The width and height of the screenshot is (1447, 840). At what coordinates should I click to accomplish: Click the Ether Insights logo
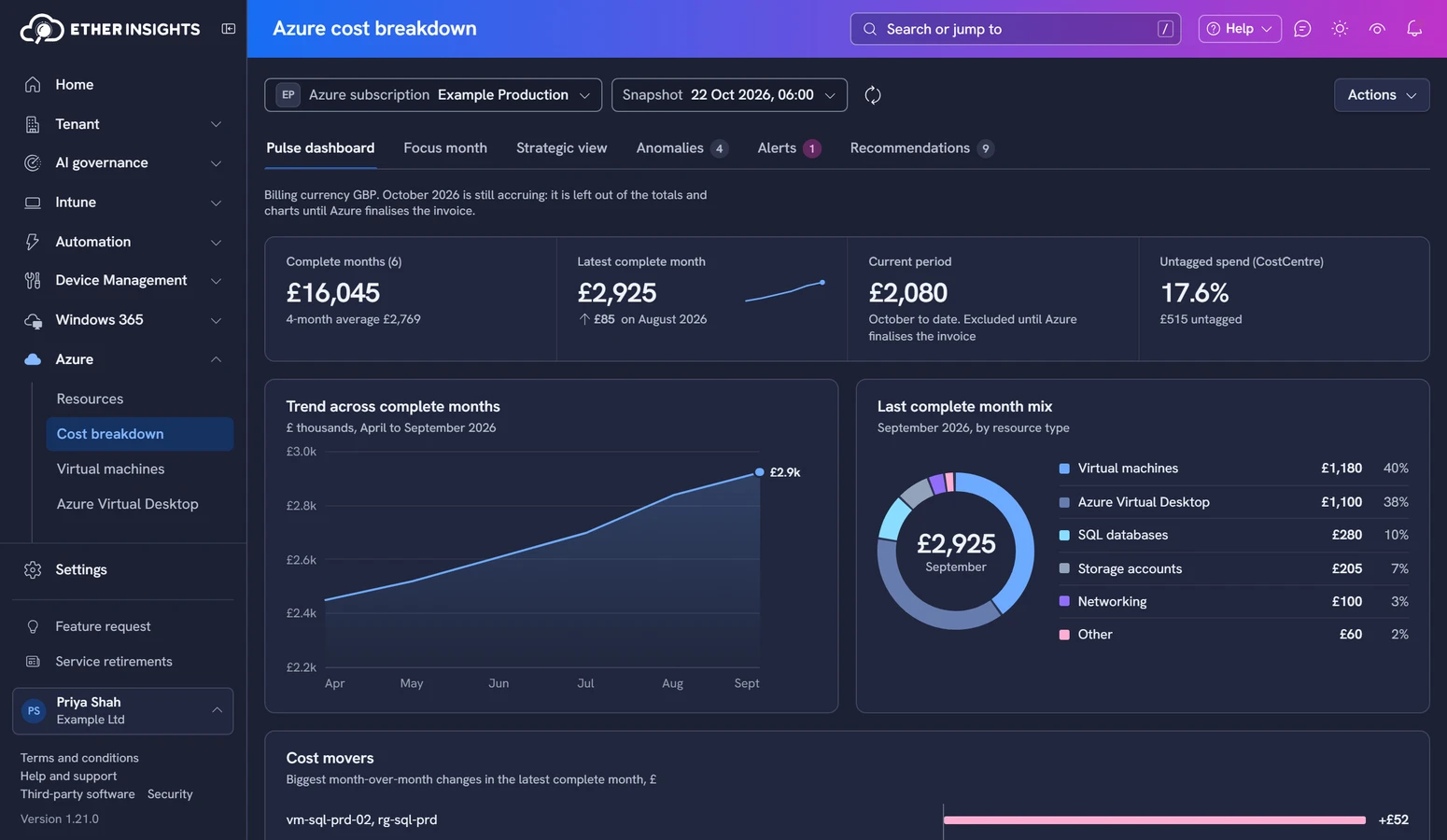[x=109, y=29]
